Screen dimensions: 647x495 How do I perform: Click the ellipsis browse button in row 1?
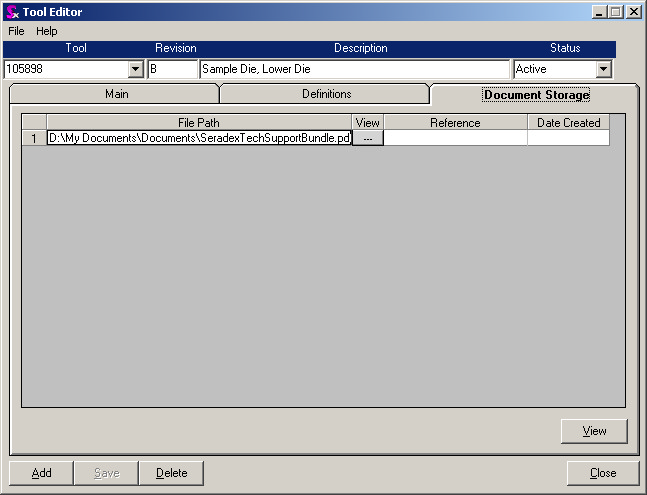click(x=368, y=139)
